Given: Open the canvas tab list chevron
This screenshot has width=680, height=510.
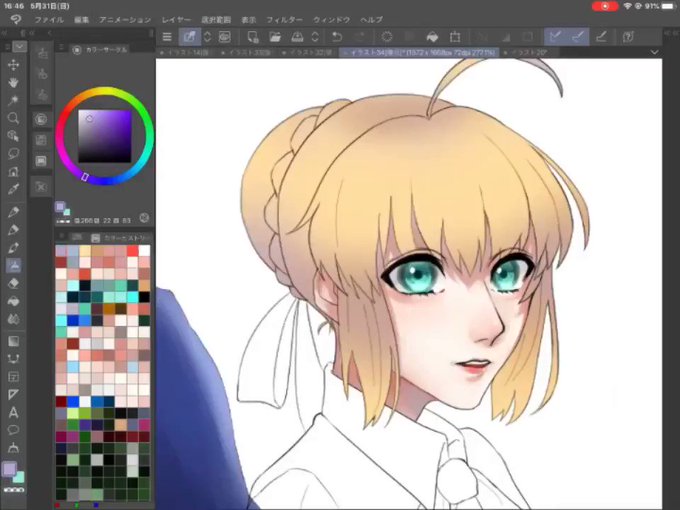Looking at the screenshot, I should (x=654, y=52).
